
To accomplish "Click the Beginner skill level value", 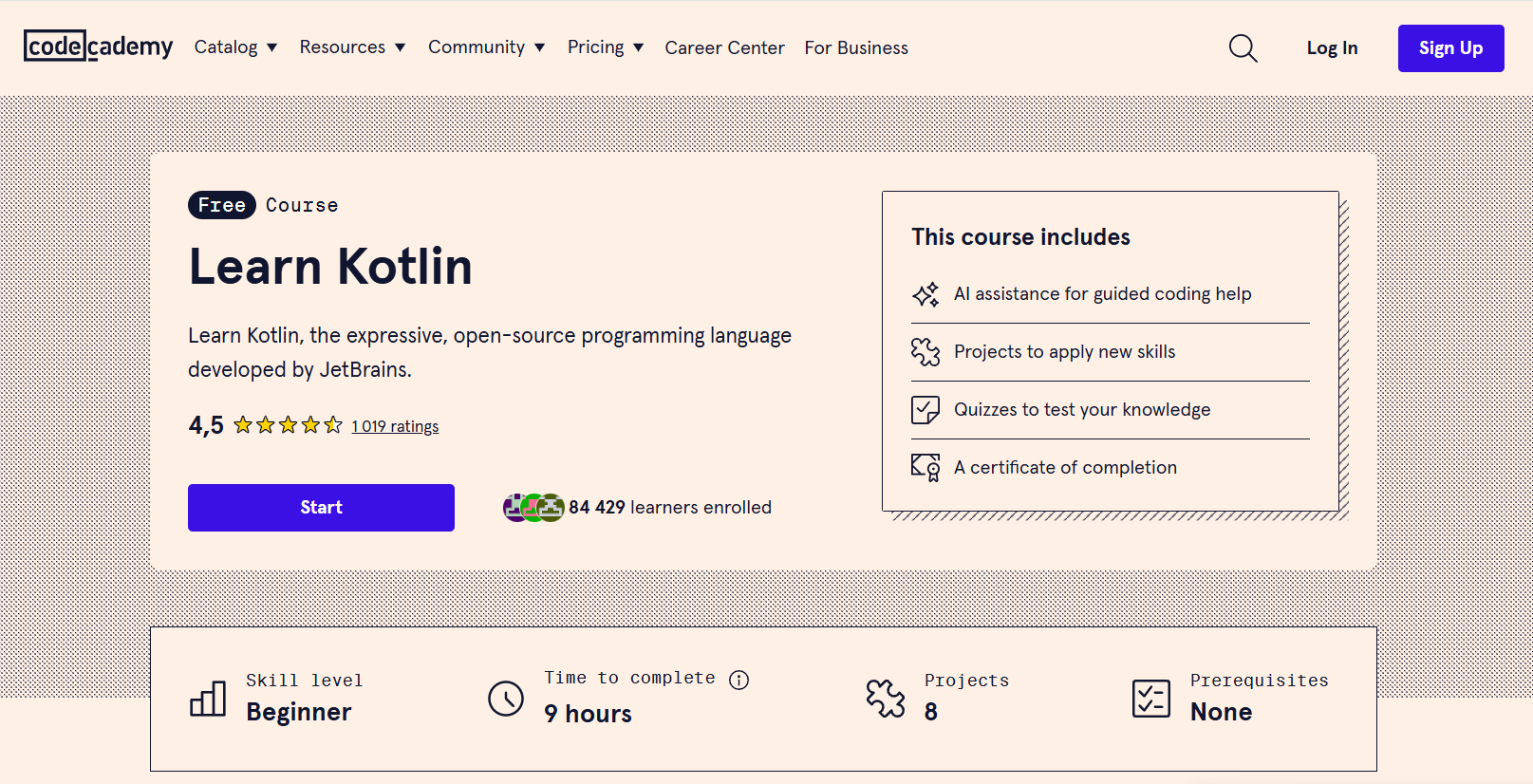I will point(299,712).
